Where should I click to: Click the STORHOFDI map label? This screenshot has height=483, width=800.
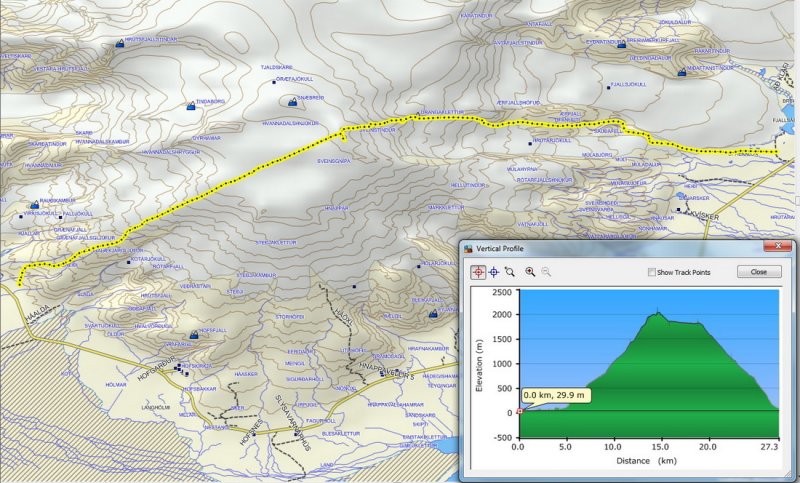(x=290, y=317)
